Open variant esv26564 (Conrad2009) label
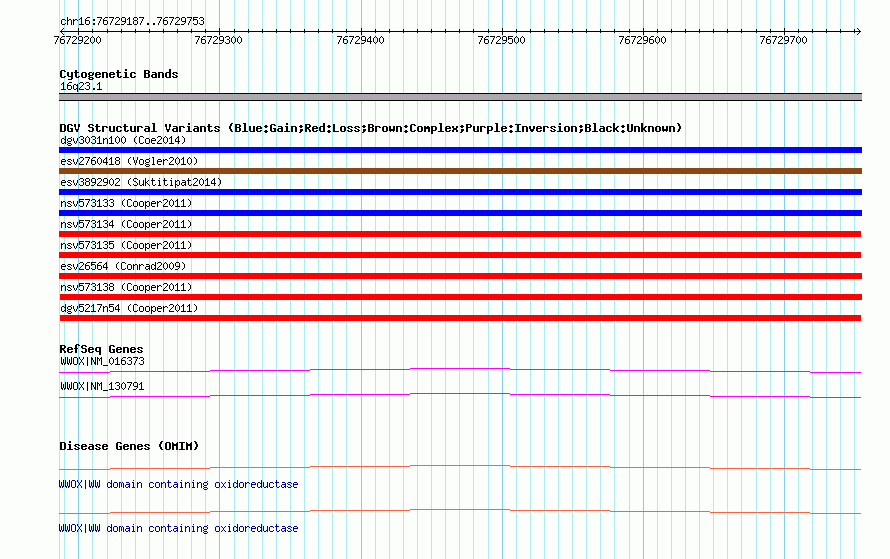Screen dimensions: 890x559 coord(123,266)
